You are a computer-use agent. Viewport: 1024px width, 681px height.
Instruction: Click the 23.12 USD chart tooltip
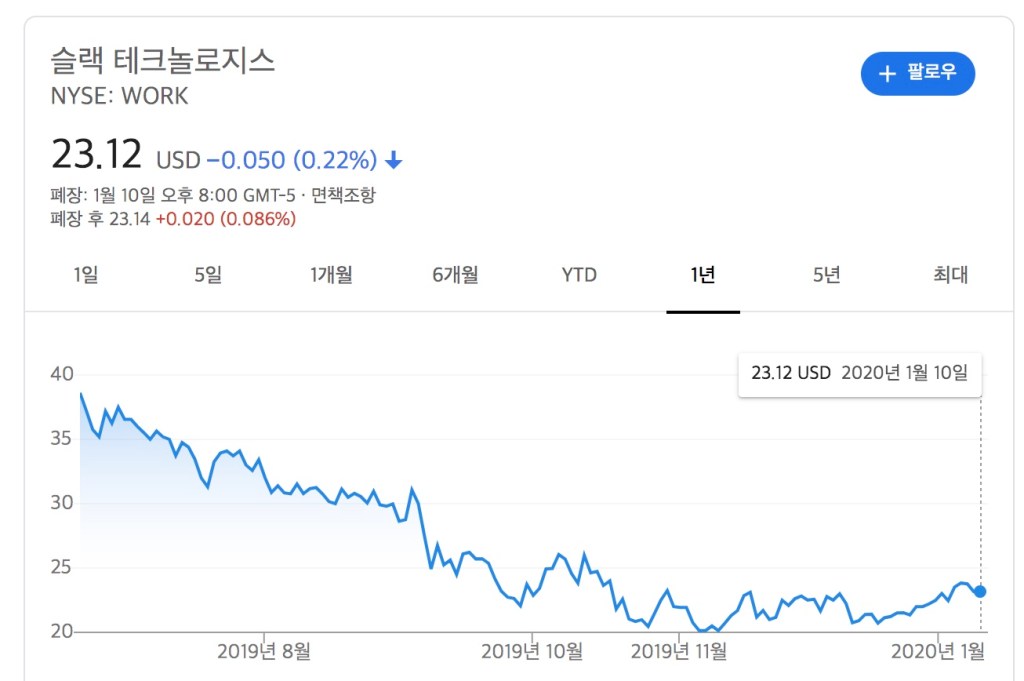tap(859, 373)
